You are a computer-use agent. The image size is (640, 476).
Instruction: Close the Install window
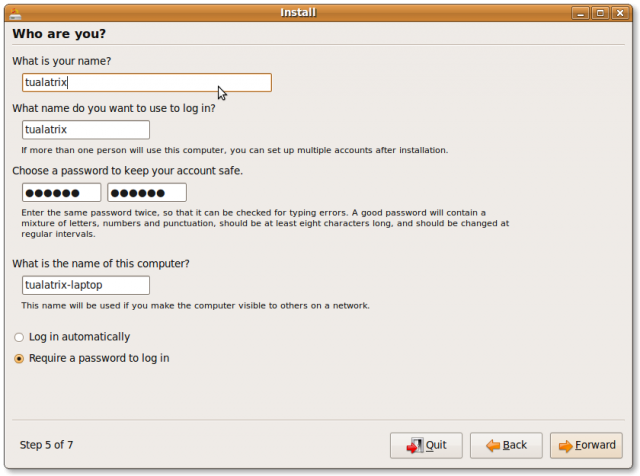click(621, 12)
